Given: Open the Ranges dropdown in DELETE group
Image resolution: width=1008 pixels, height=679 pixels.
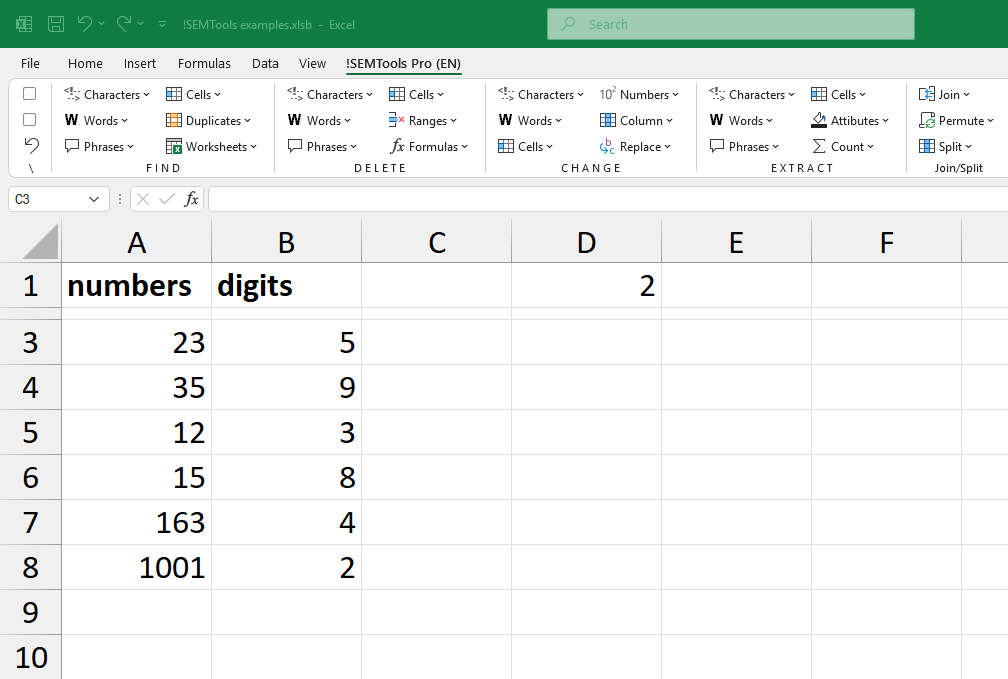Looking at the screenshot, I should point(425,120).
